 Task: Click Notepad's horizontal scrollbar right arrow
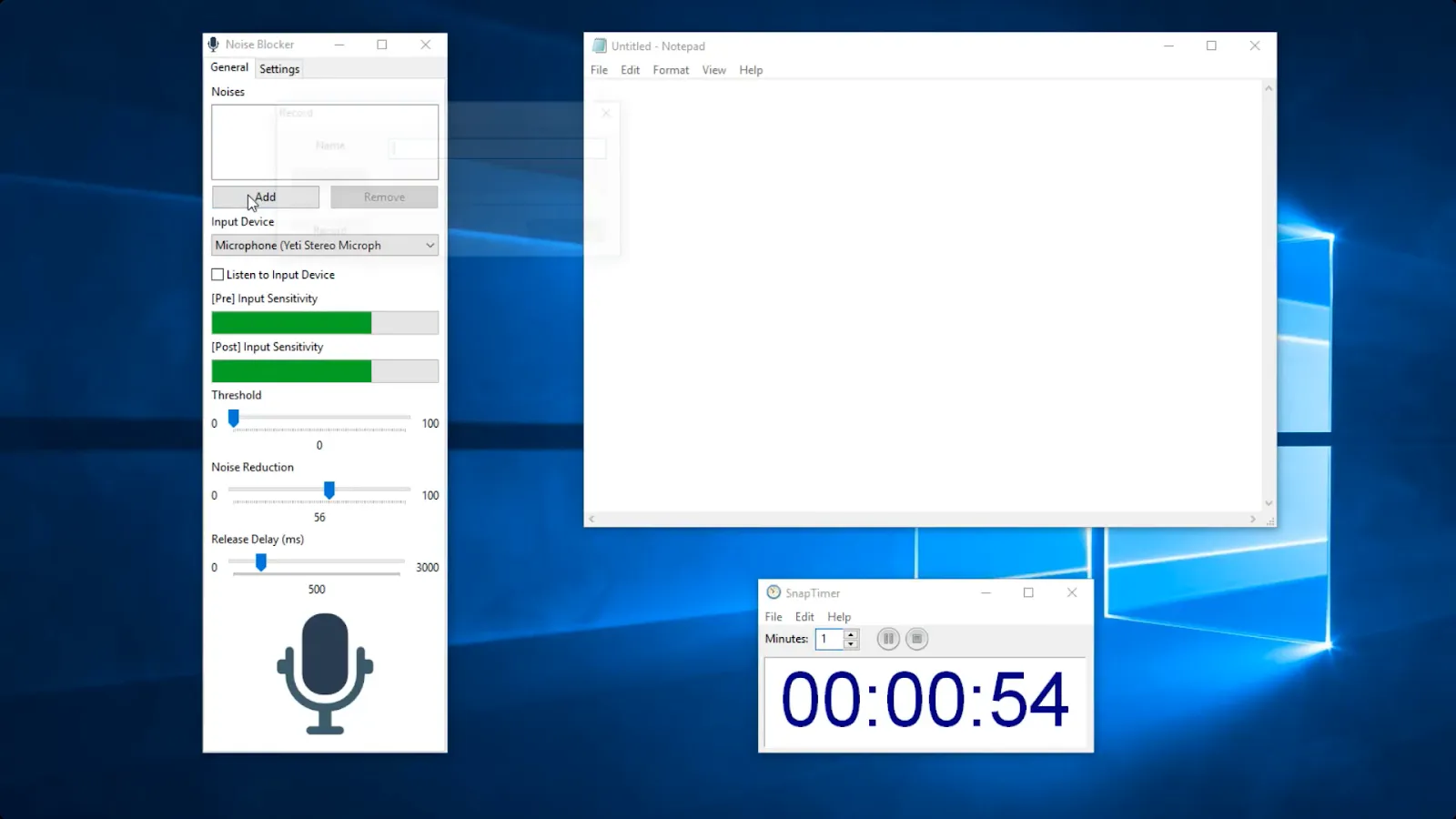tap(1253, 519)
